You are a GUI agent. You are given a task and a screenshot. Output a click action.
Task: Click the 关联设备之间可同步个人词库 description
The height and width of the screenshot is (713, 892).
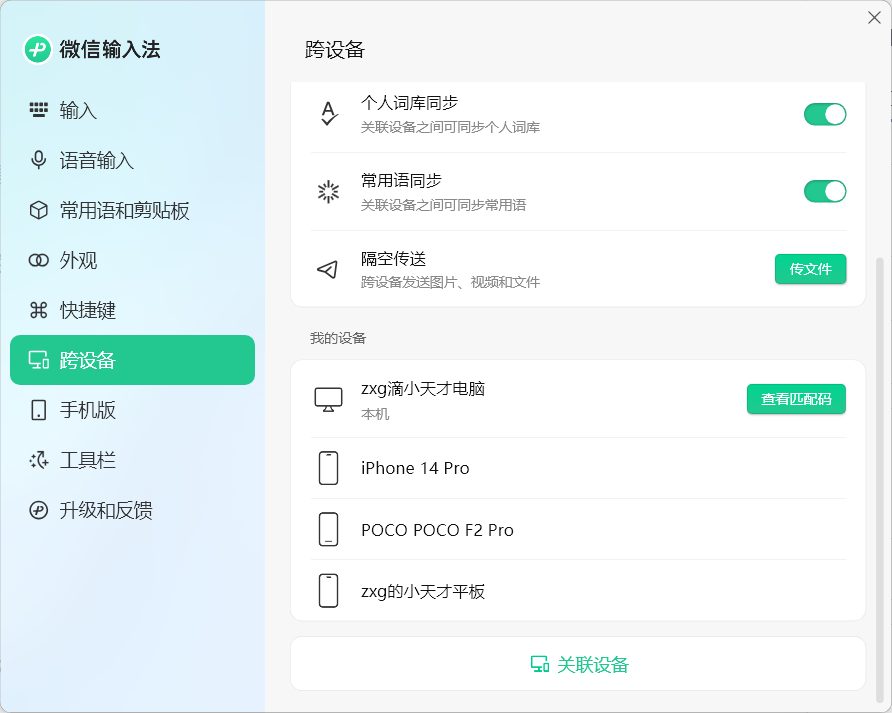pyautogui.click(x=451, y=127)
